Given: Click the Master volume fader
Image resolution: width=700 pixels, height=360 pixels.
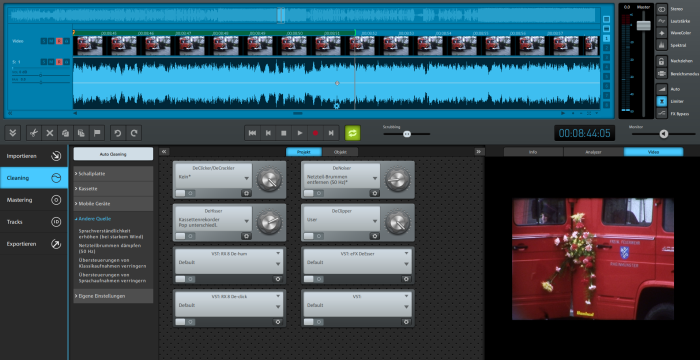Looking at the screenshot, I should pyautogui.click(x=643, y=25).
